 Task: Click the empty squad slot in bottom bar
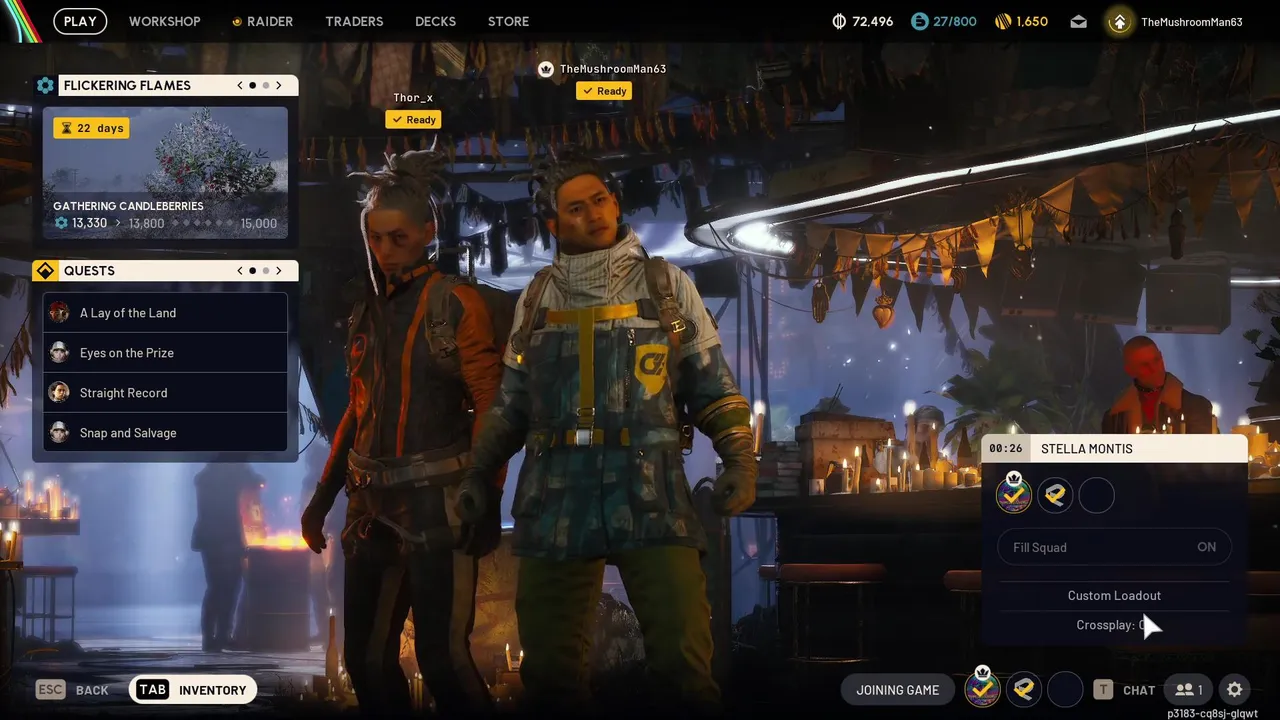tap(1065, 689)
